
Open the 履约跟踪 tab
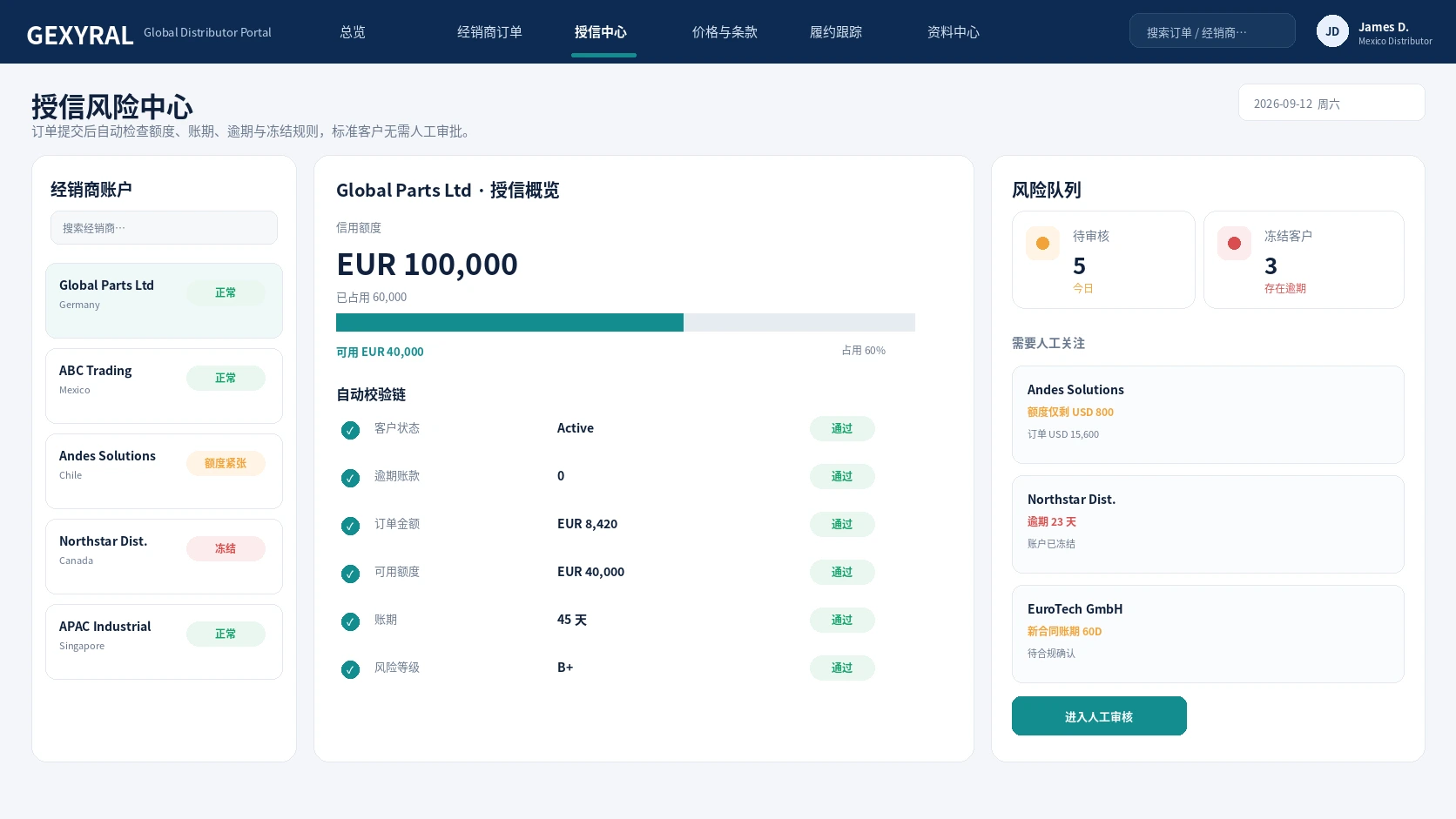click(x=836, y=32)
